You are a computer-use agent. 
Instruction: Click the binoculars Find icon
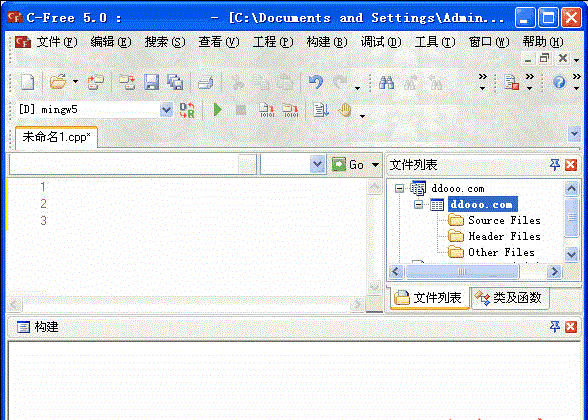coord(386,82)
